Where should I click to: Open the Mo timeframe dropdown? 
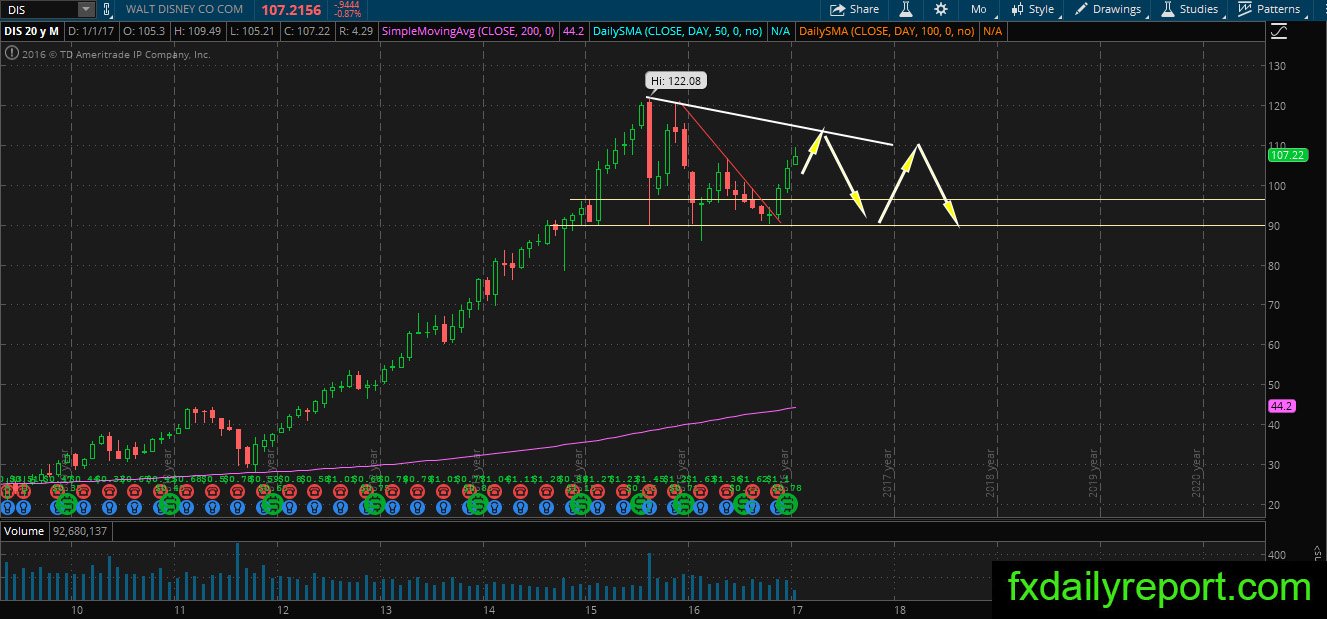coord(978,9)
